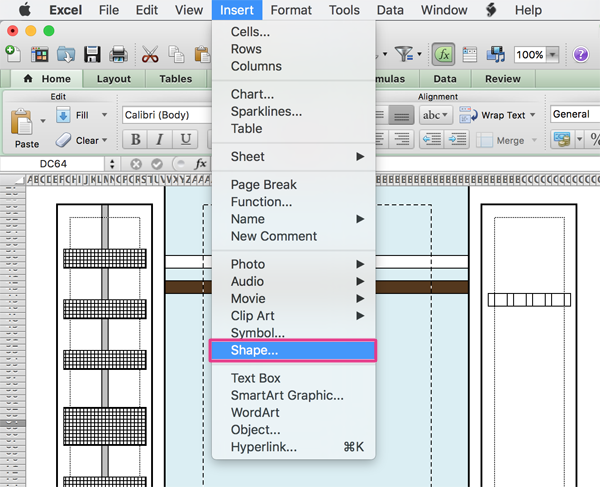600x487 pixels.
Task: Click the printer icon
Action: click(118, 54)
